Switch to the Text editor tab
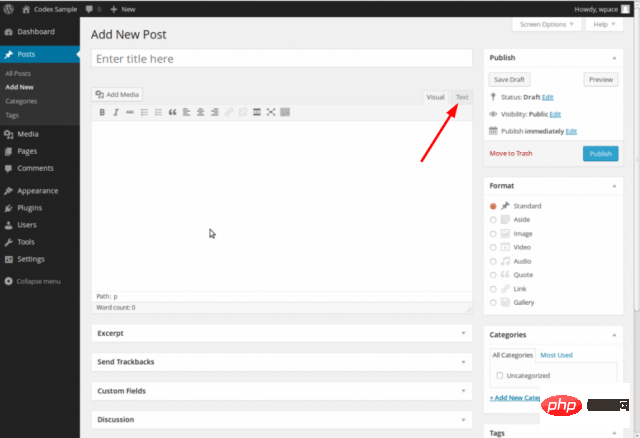 pos(462,97)
